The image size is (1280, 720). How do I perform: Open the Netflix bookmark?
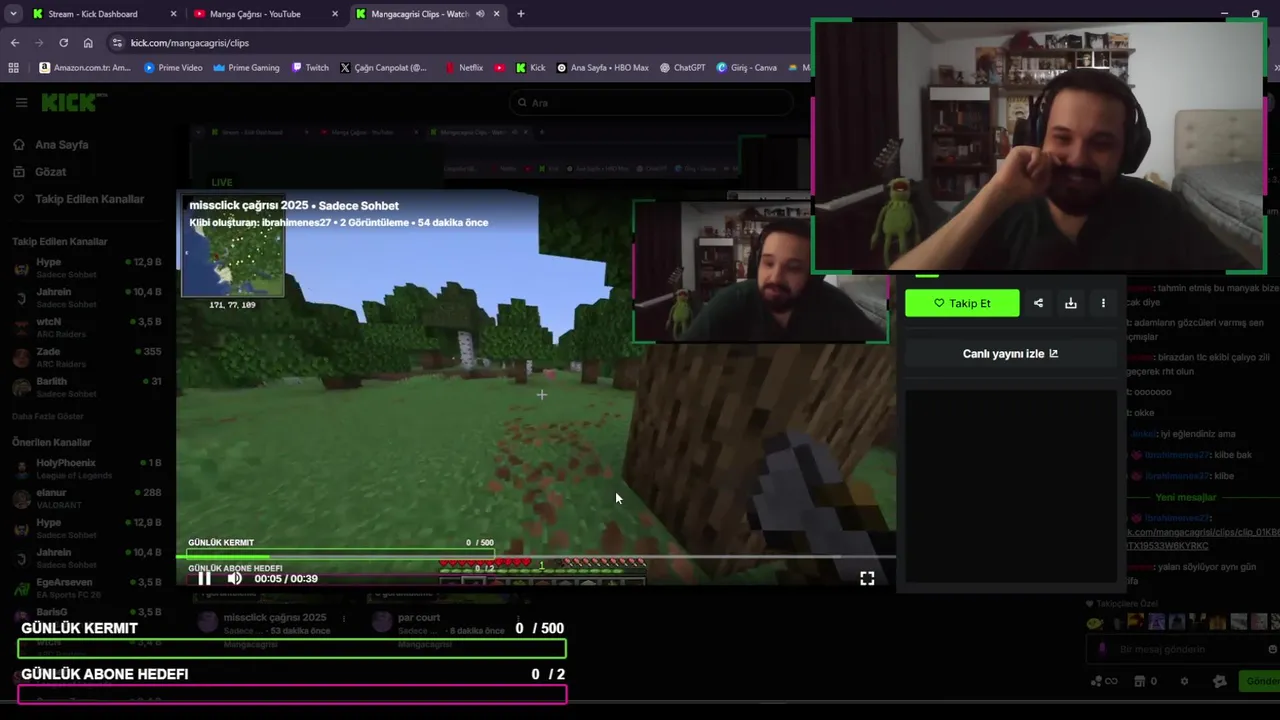[x=464, y=68]
